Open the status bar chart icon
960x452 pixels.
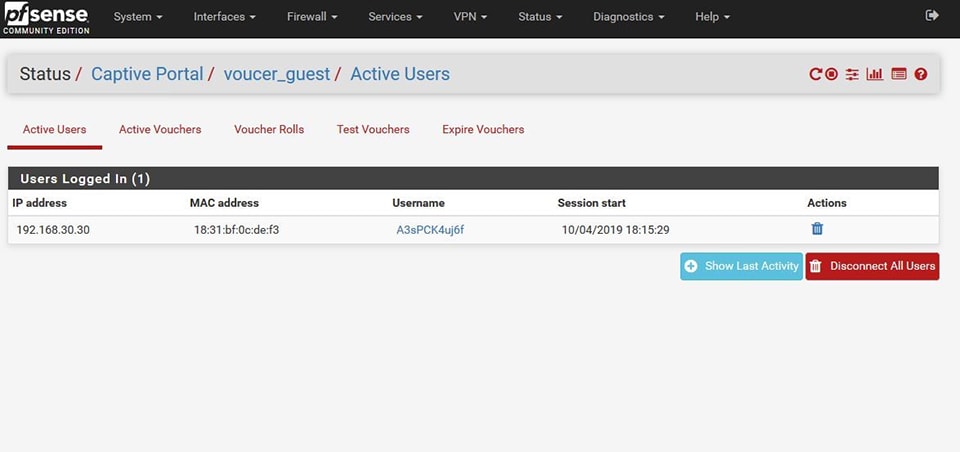[875, 74]
